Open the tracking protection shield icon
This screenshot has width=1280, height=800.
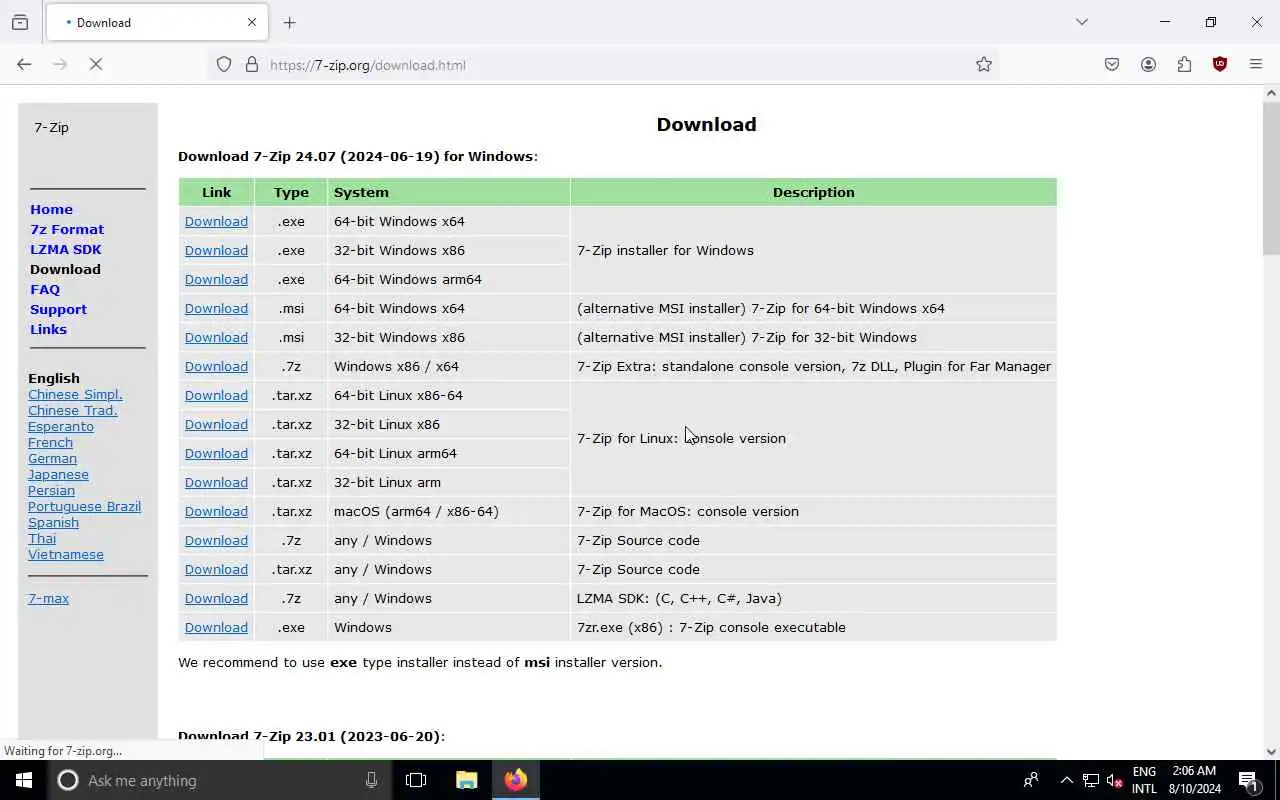click(224, 64)
